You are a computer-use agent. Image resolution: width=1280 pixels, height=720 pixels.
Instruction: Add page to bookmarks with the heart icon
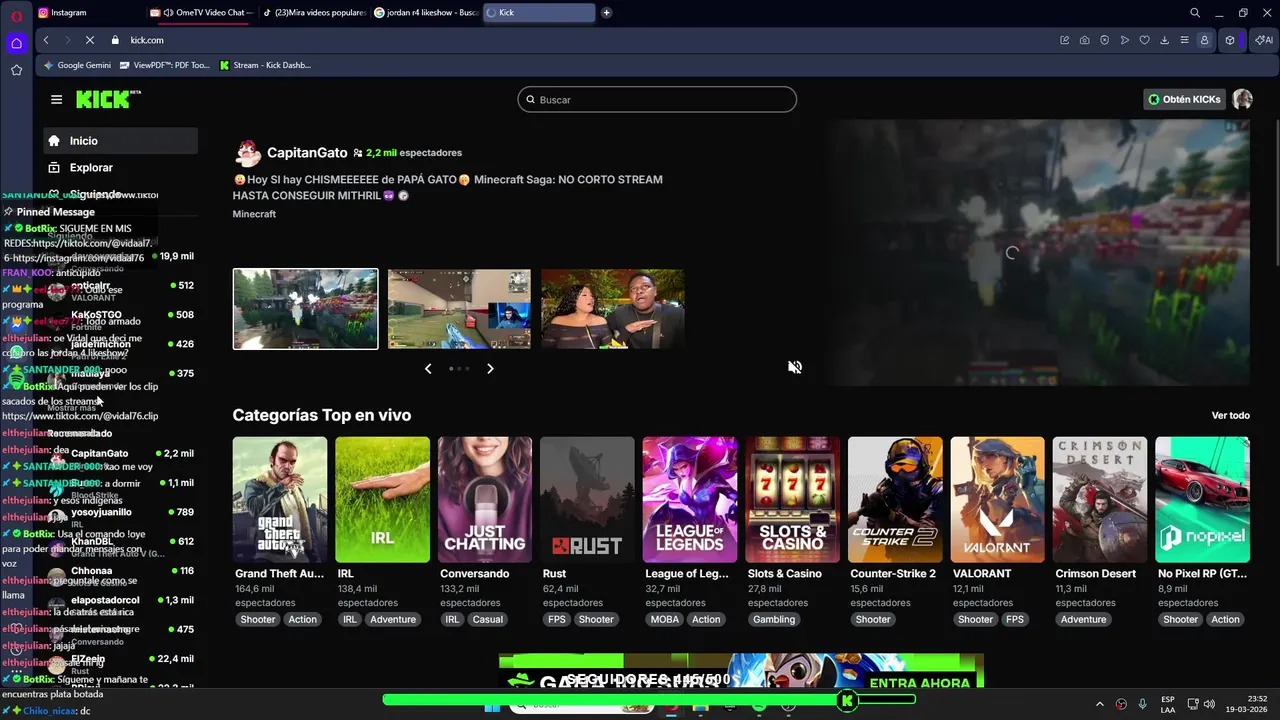[x=1145, y=40]
